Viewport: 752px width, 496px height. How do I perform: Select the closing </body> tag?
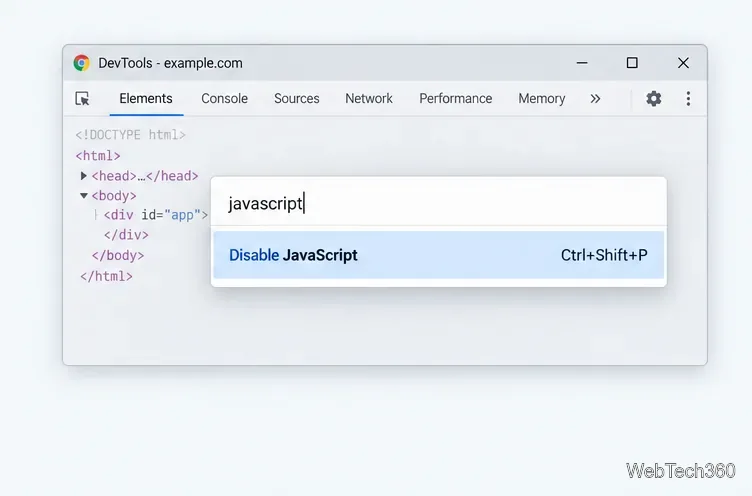tap(118, 255)
